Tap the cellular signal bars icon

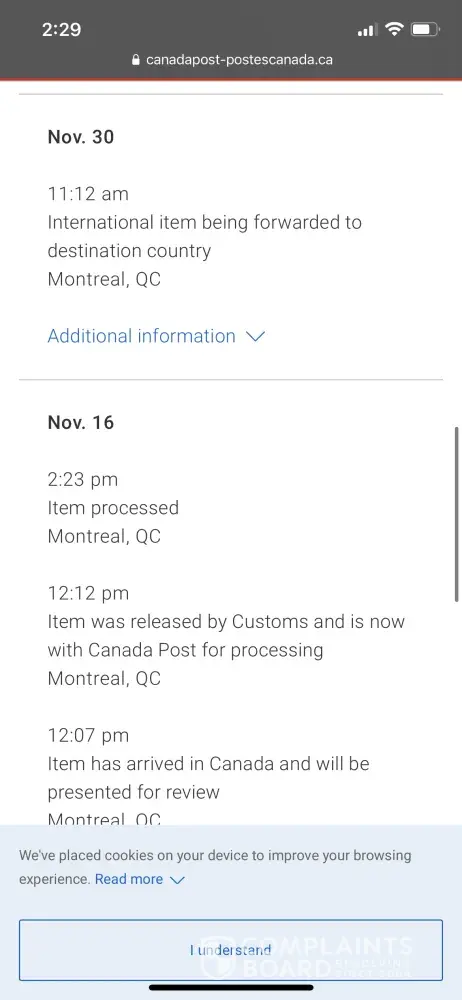[x=367, y=30]
